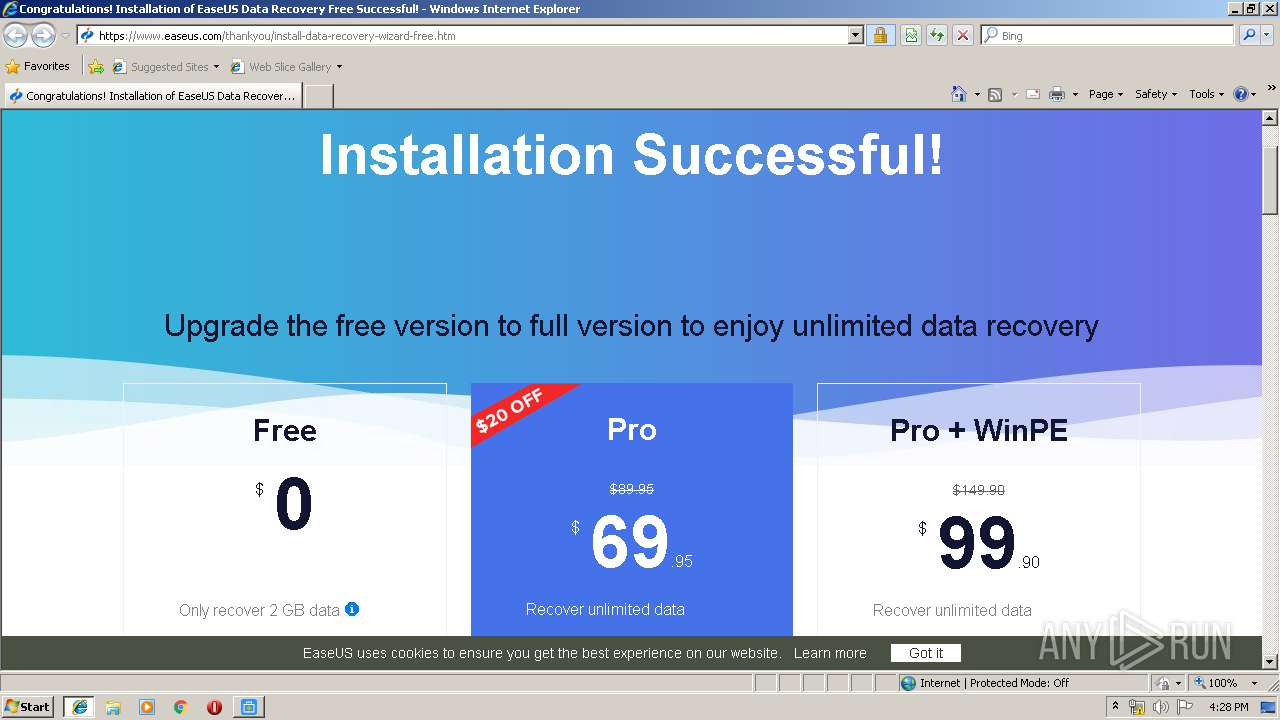
Task: Open the Windows Start menu
Action: (27, 706)
